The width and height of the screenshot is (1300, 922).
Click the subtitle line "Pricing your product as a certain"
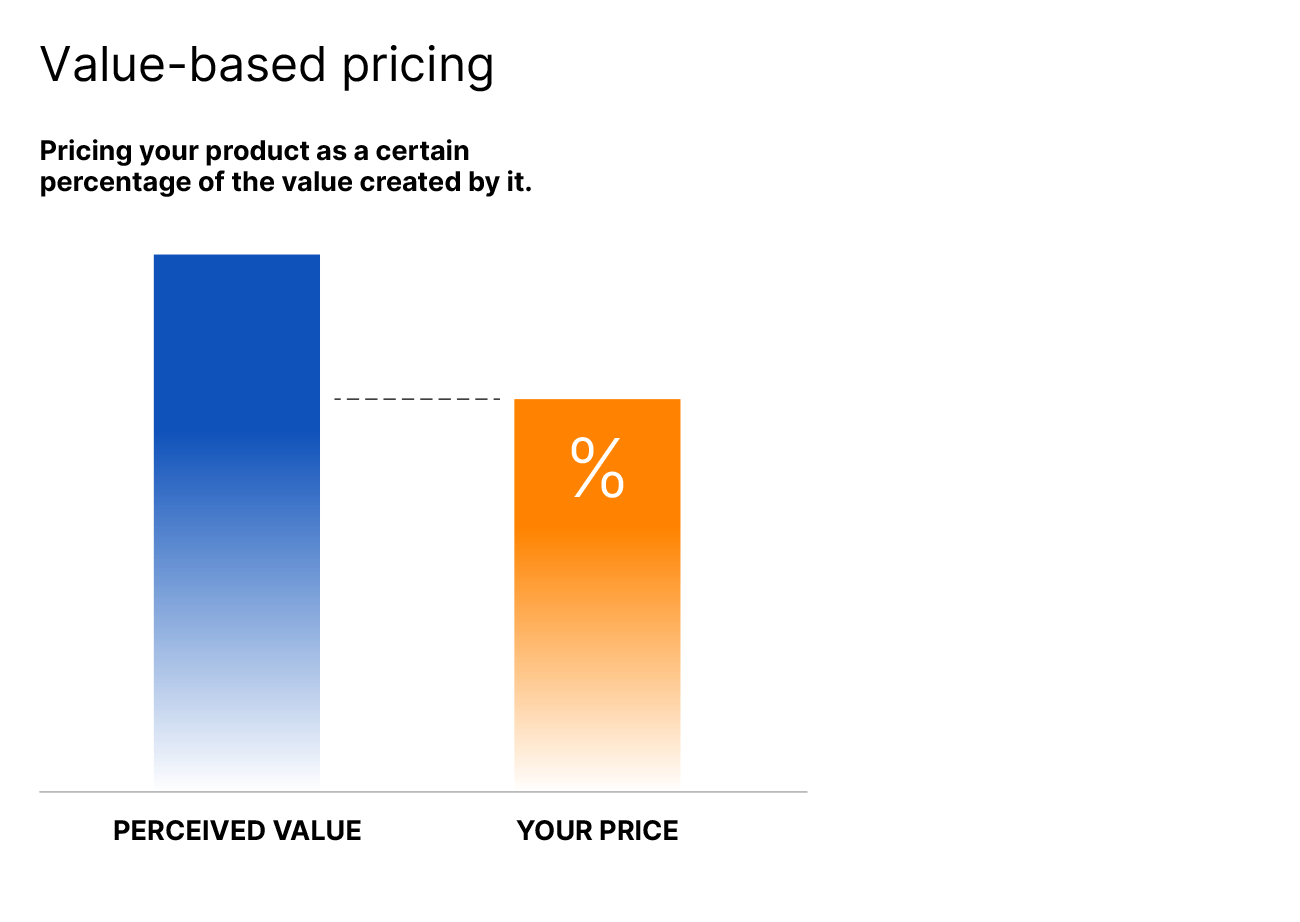coord(254,152)
